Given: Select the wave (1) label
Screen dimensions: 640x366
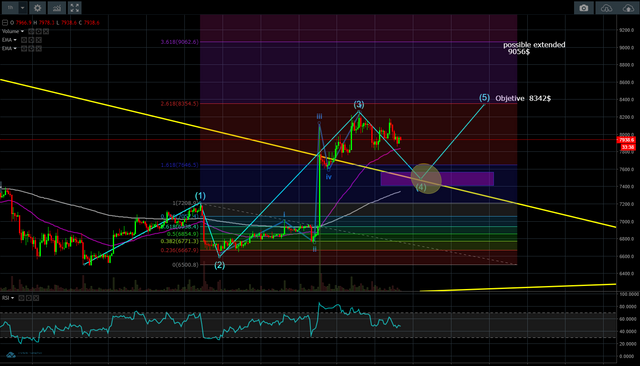Looking at the screenshot, I should pyautogui.click(x=200, y=195).
